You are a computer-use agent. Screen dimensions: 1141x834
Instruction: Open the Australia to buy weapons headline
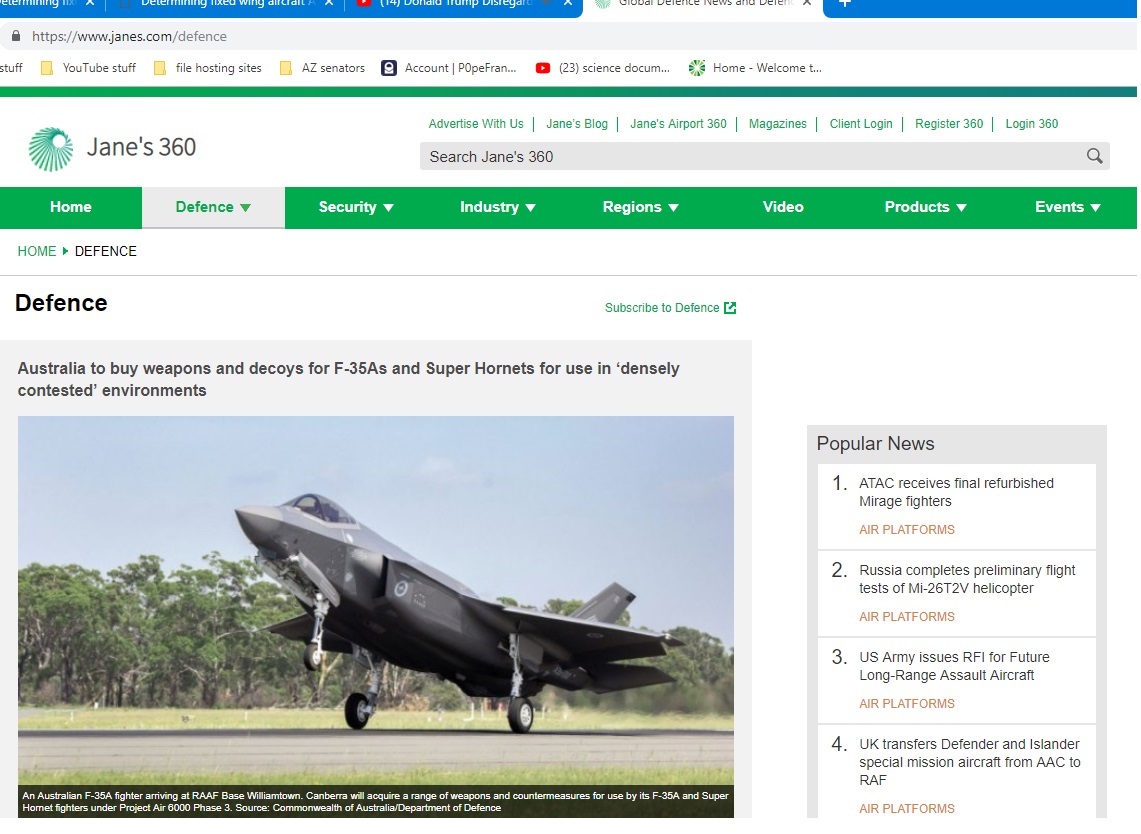349,380
